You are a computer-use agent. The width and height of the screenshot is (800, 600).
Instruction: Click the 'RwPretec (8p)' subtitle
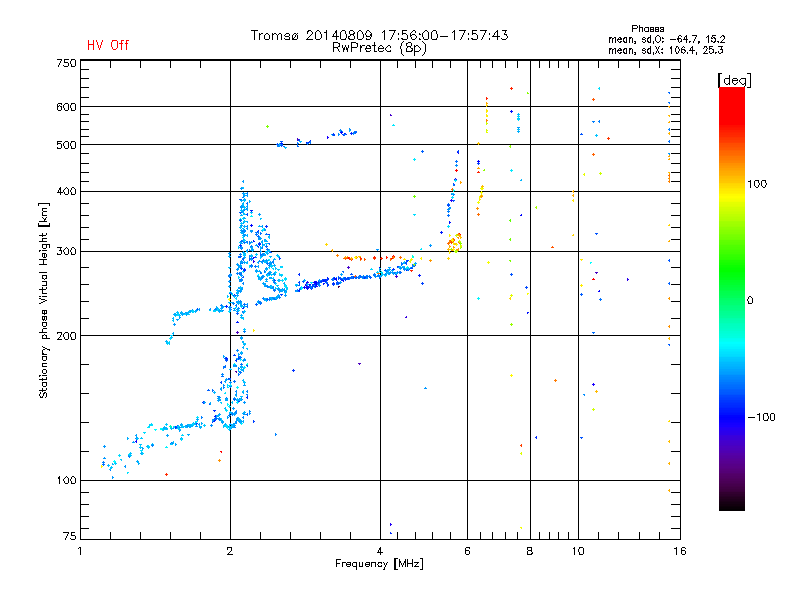point(379,48)
